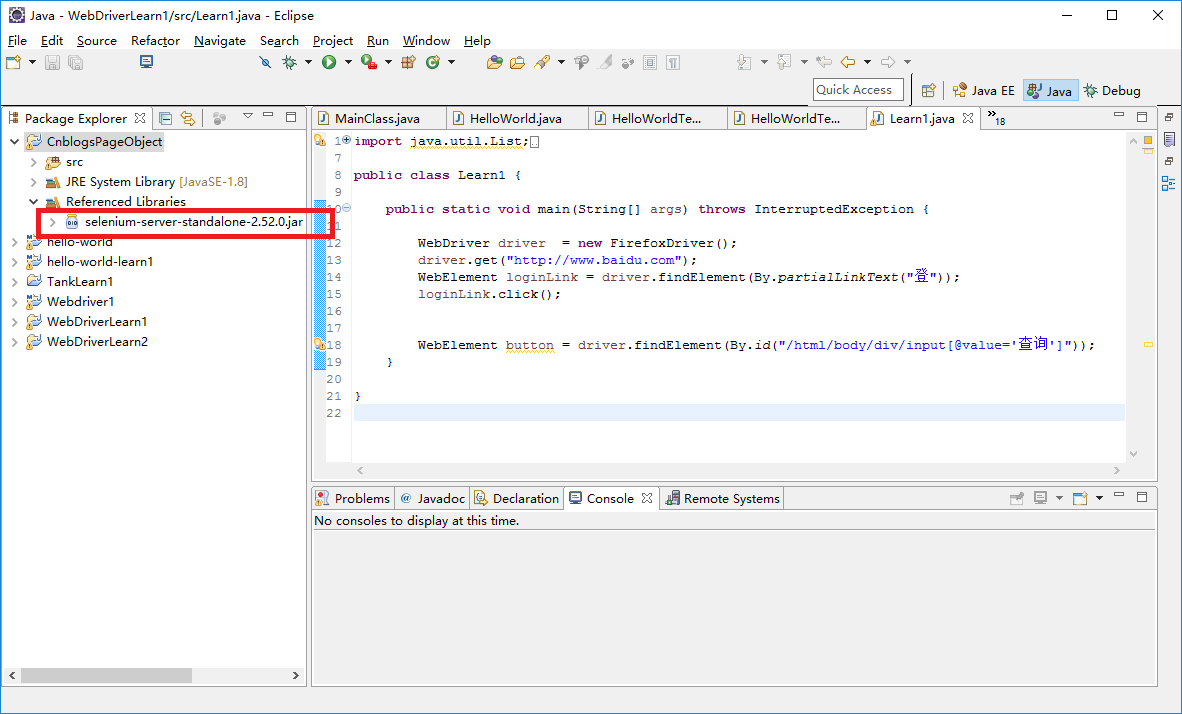Open the Refactor menu
The width and height of the screenshot is (1182, 714).
pos(155,41)
